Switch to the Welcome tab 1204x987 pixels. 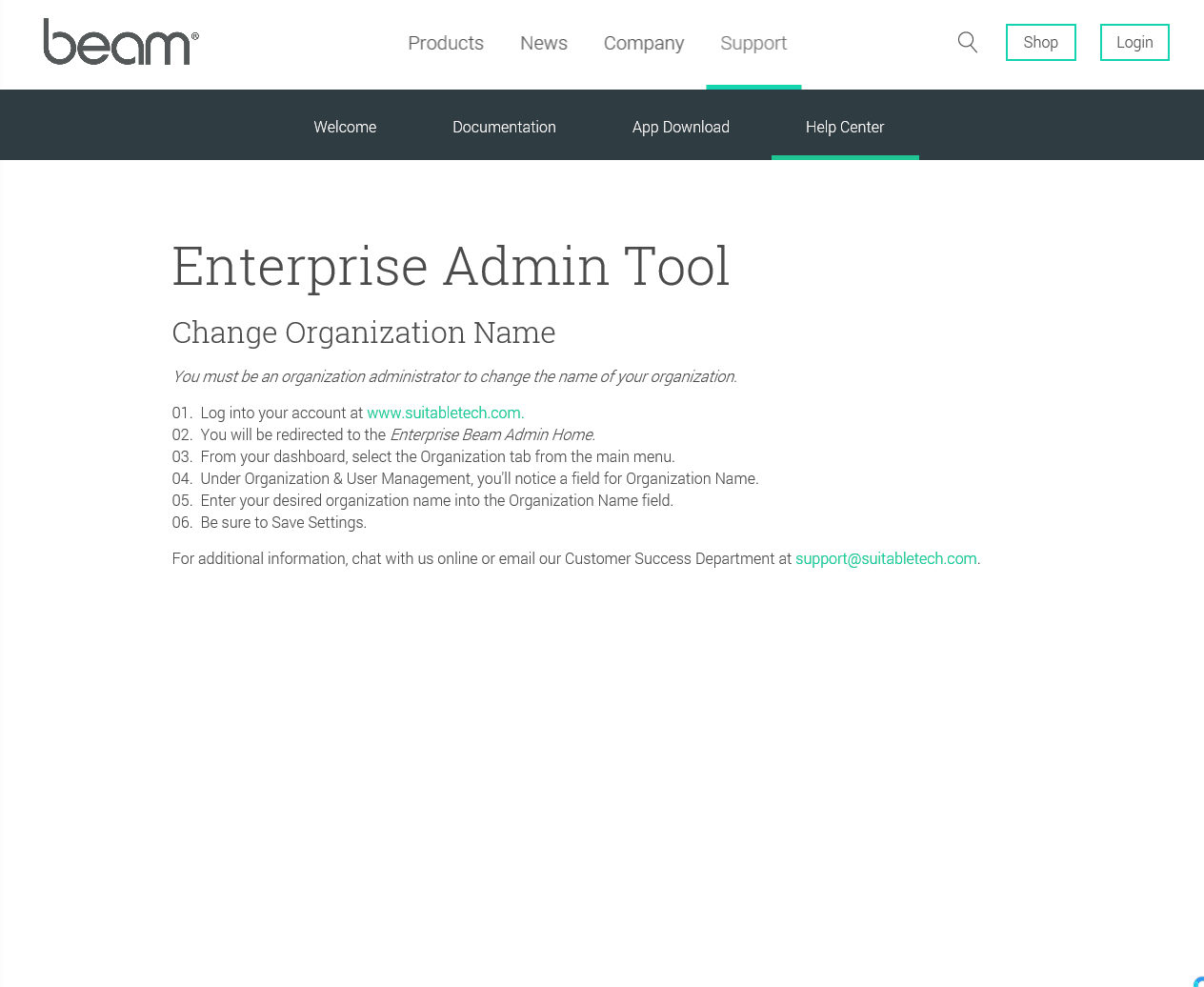coord(345,127)
